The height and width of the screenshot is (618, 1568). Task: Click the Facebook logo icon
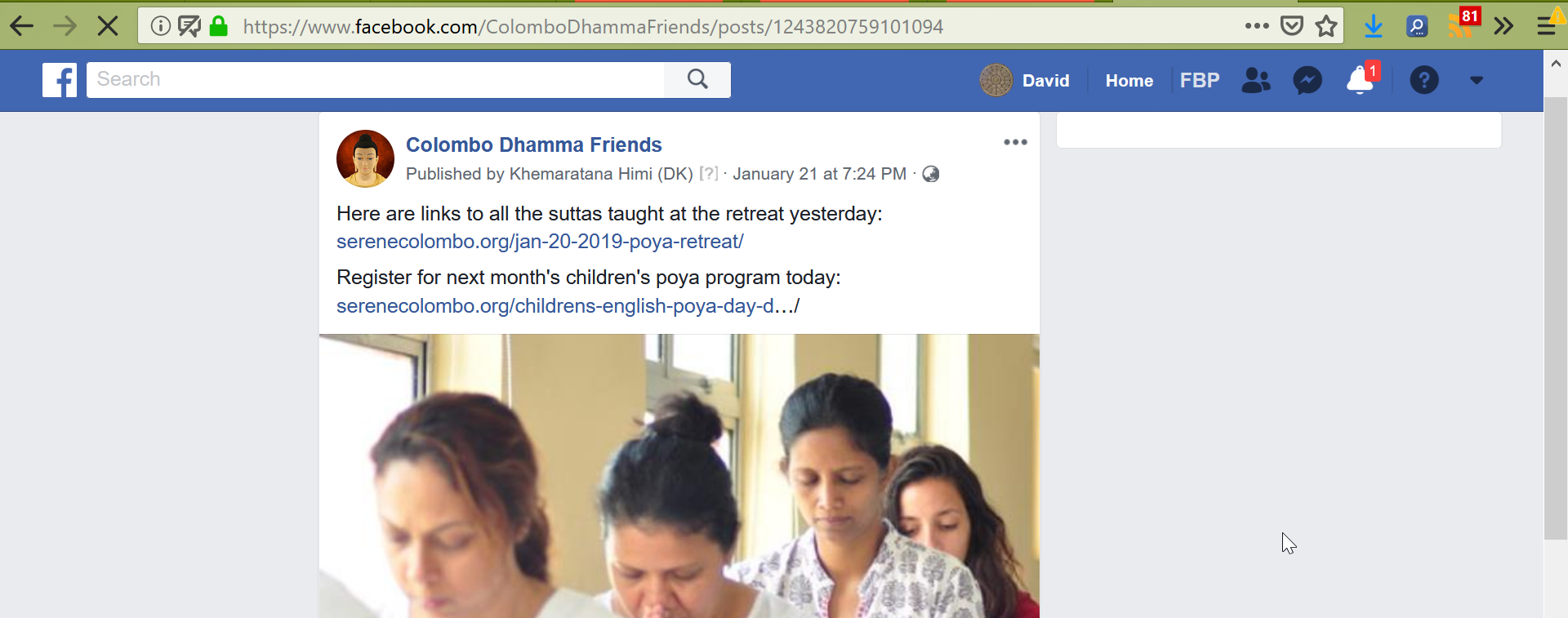[60, 80]
